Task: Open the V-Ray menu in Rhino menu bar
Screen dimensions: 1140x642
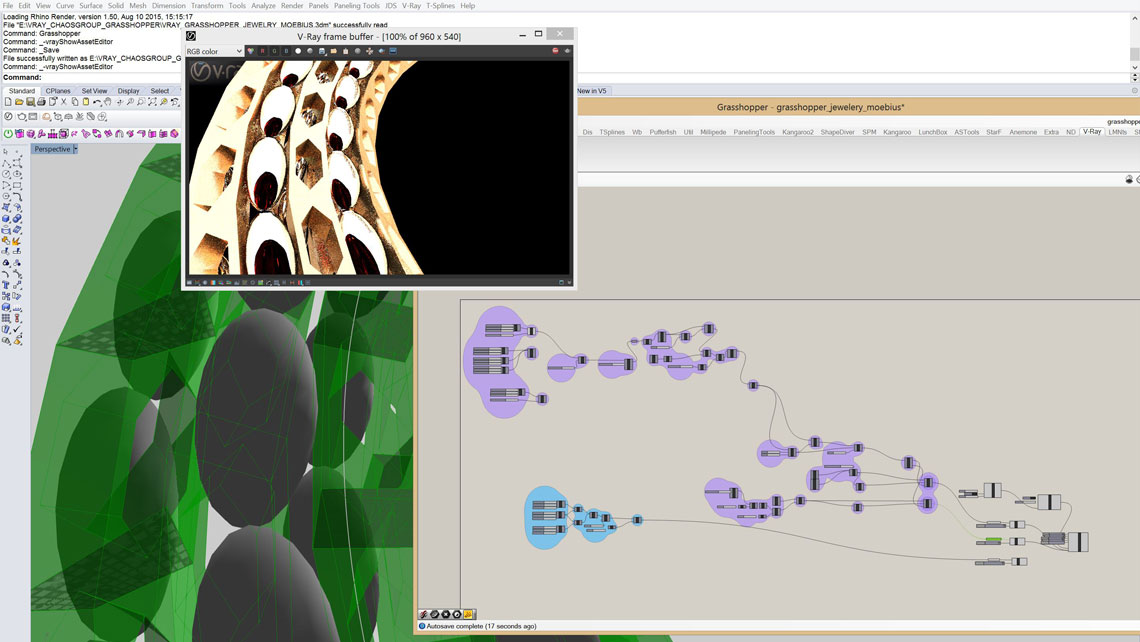Action: pyautogui.click(x=412, y=5)
